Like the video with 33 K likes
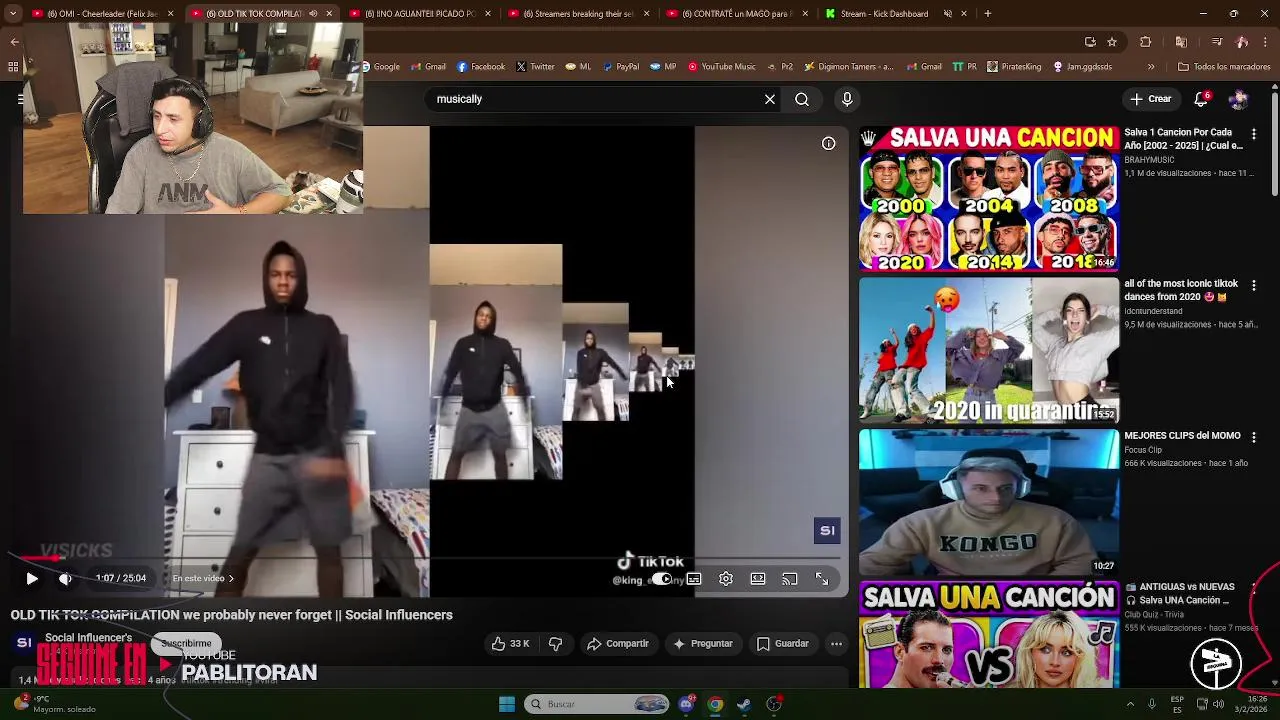The height and width of the screenshot is (720, 1280). click(x=510, y=644)
